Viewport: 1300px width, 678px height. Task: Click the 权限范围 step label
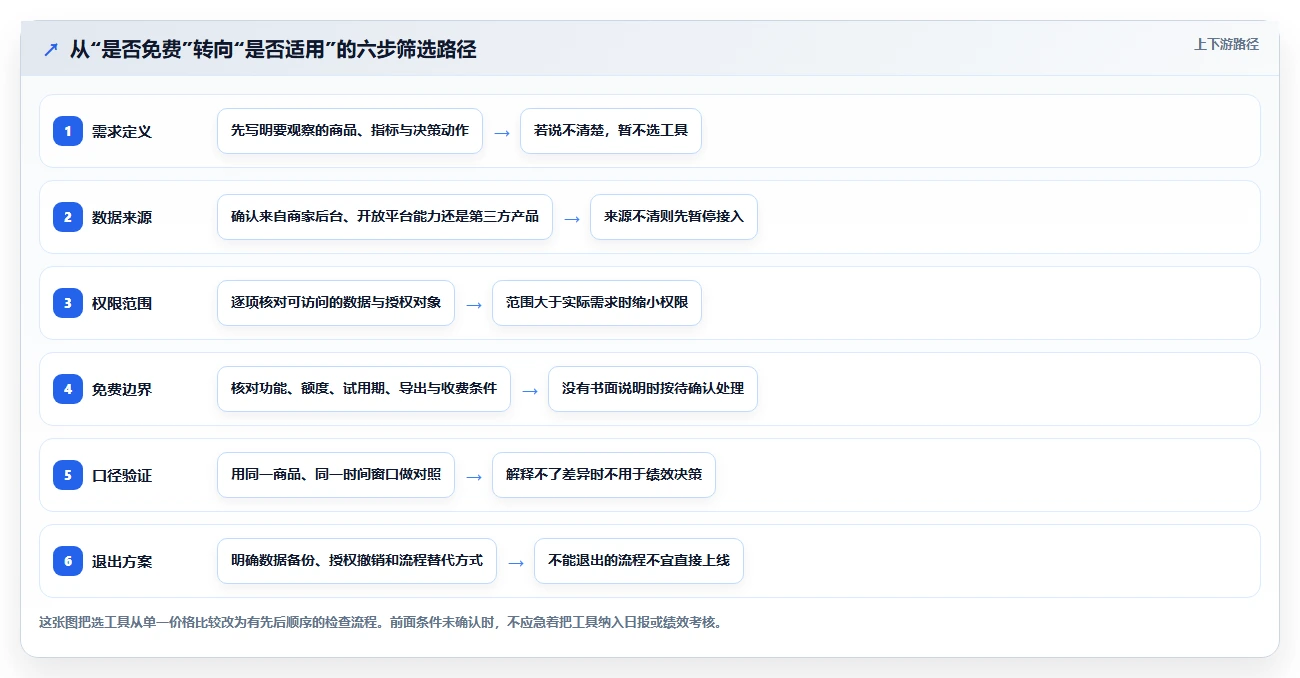[x=122, y=303]
